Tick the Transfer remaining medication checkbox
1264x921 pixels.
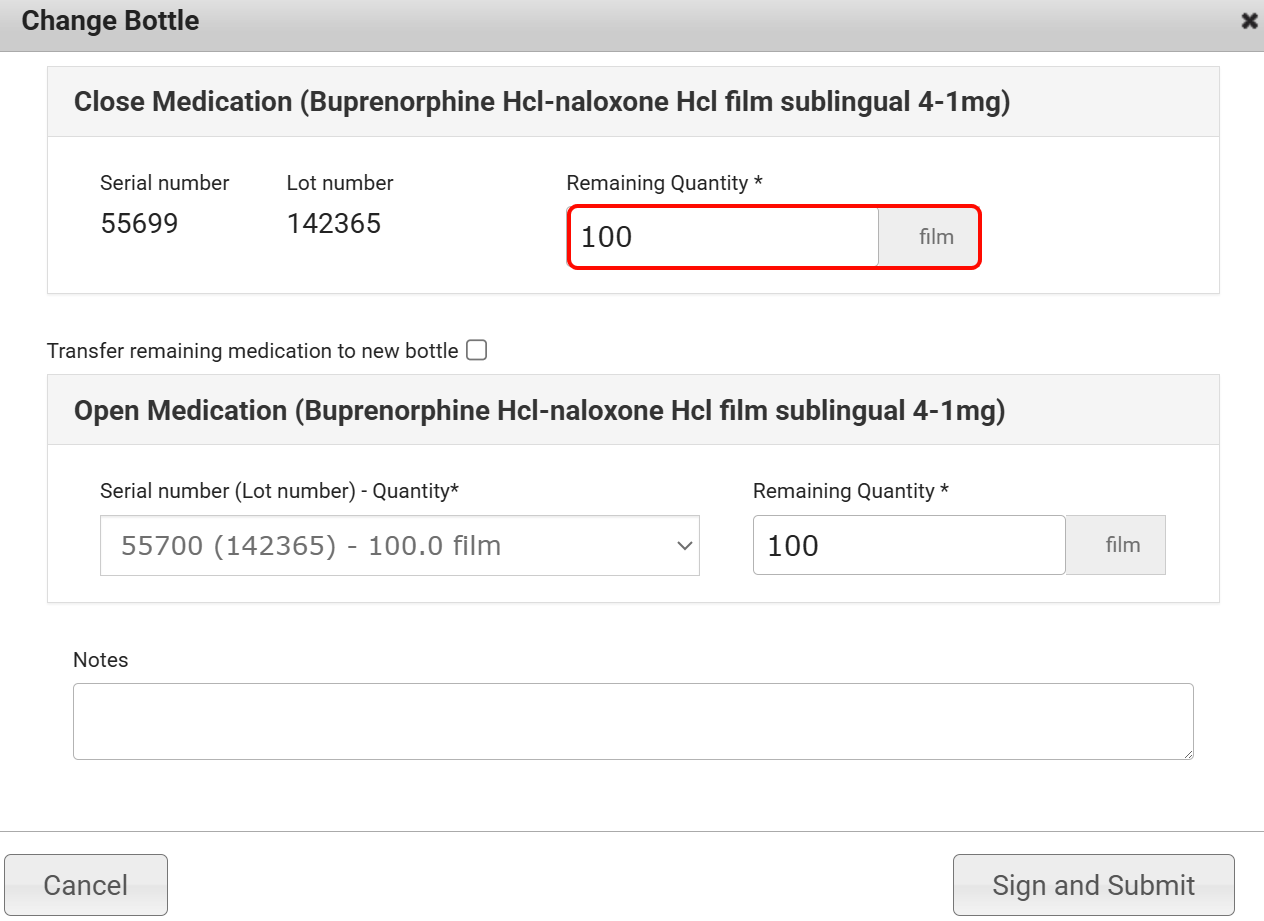477,350
